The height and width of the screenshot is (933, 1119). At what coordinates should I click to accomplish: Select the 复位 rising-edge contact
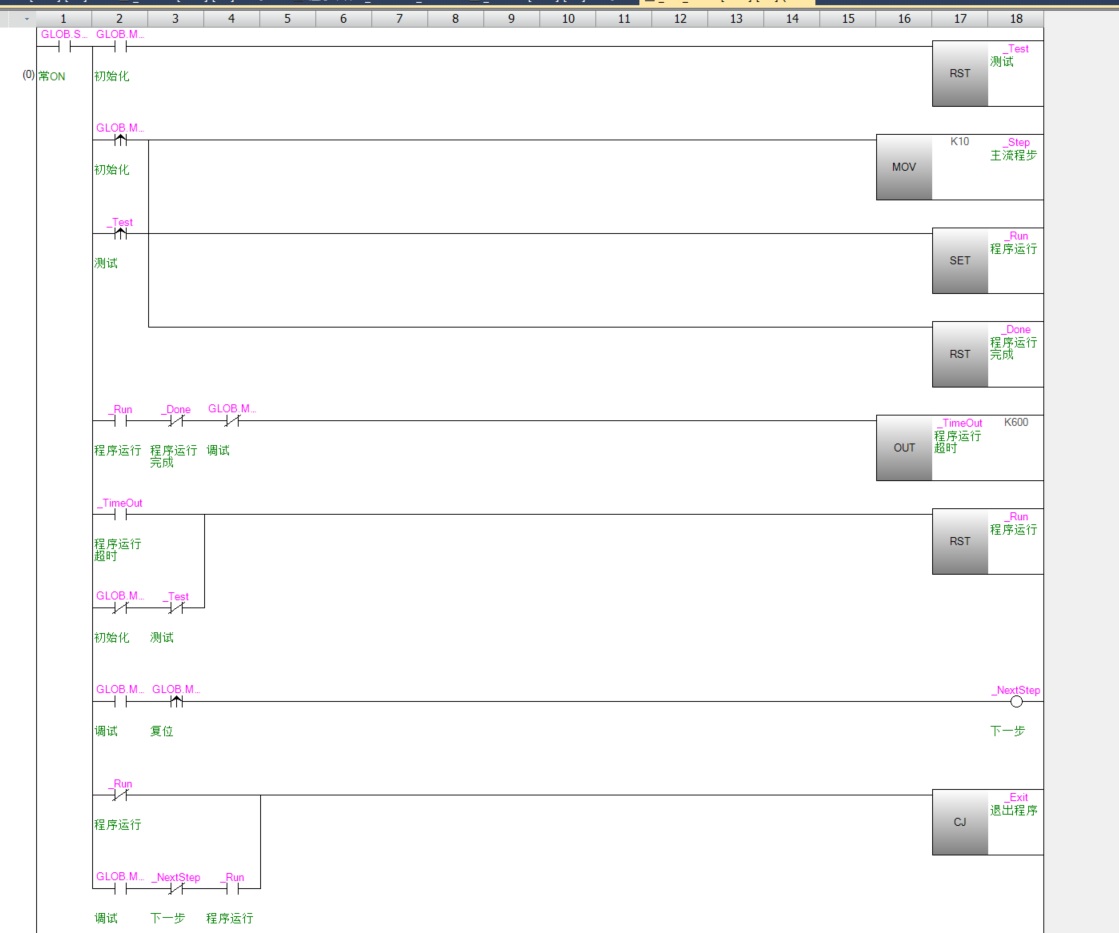pyautogui.click(x=176, y=701)
